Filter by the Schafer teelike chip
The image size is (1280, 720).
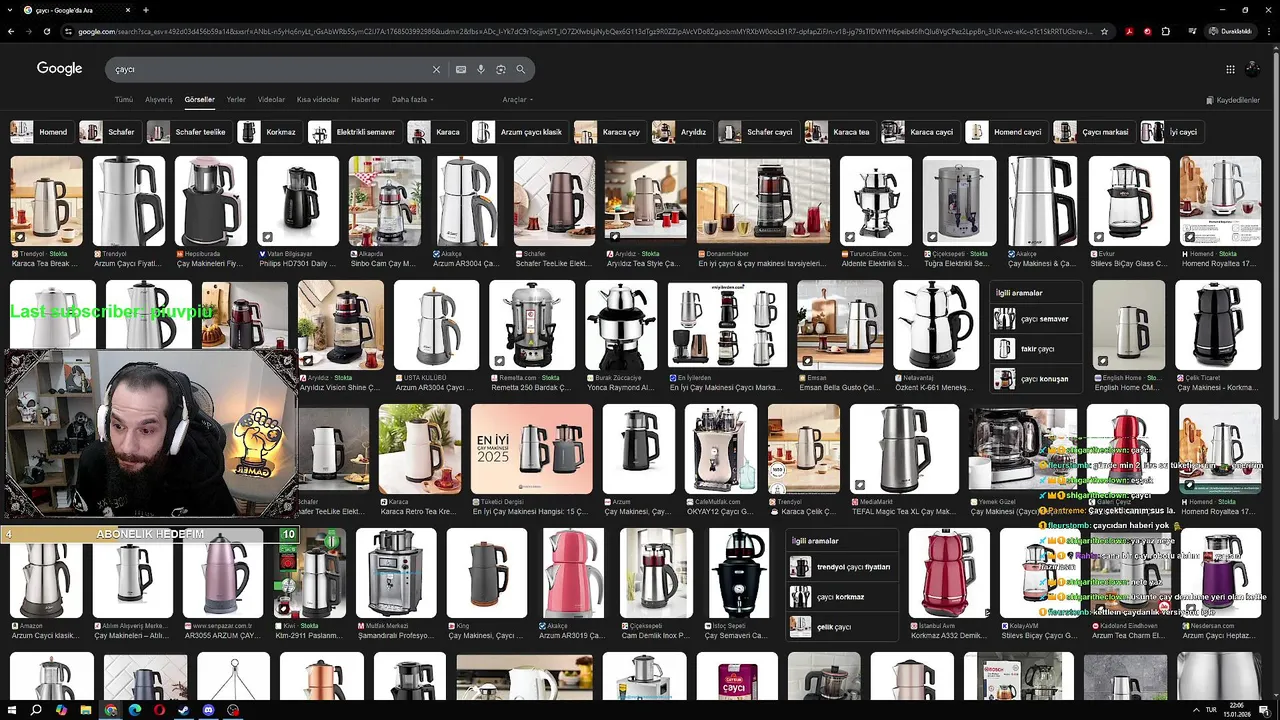(187, 132)
